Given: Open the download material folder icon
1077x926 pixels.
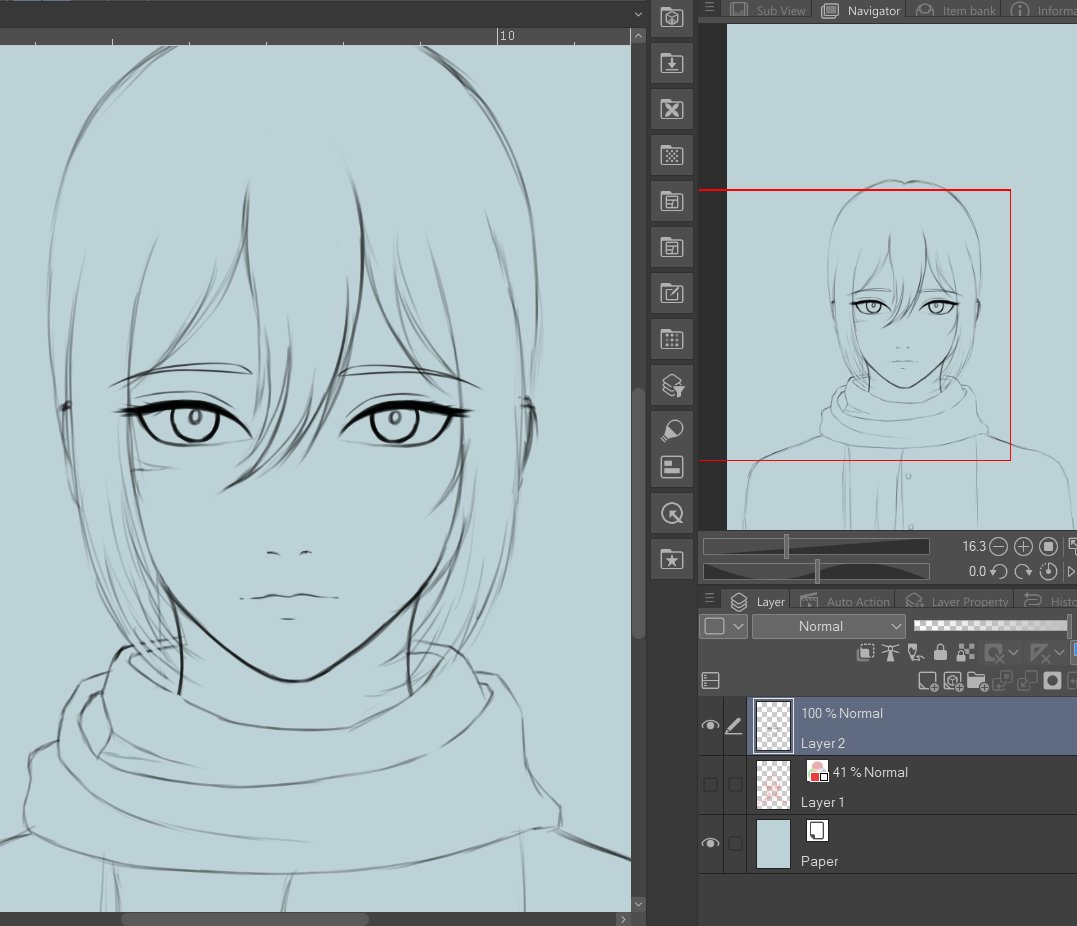Looking at the screenshot, I should 672,64.
